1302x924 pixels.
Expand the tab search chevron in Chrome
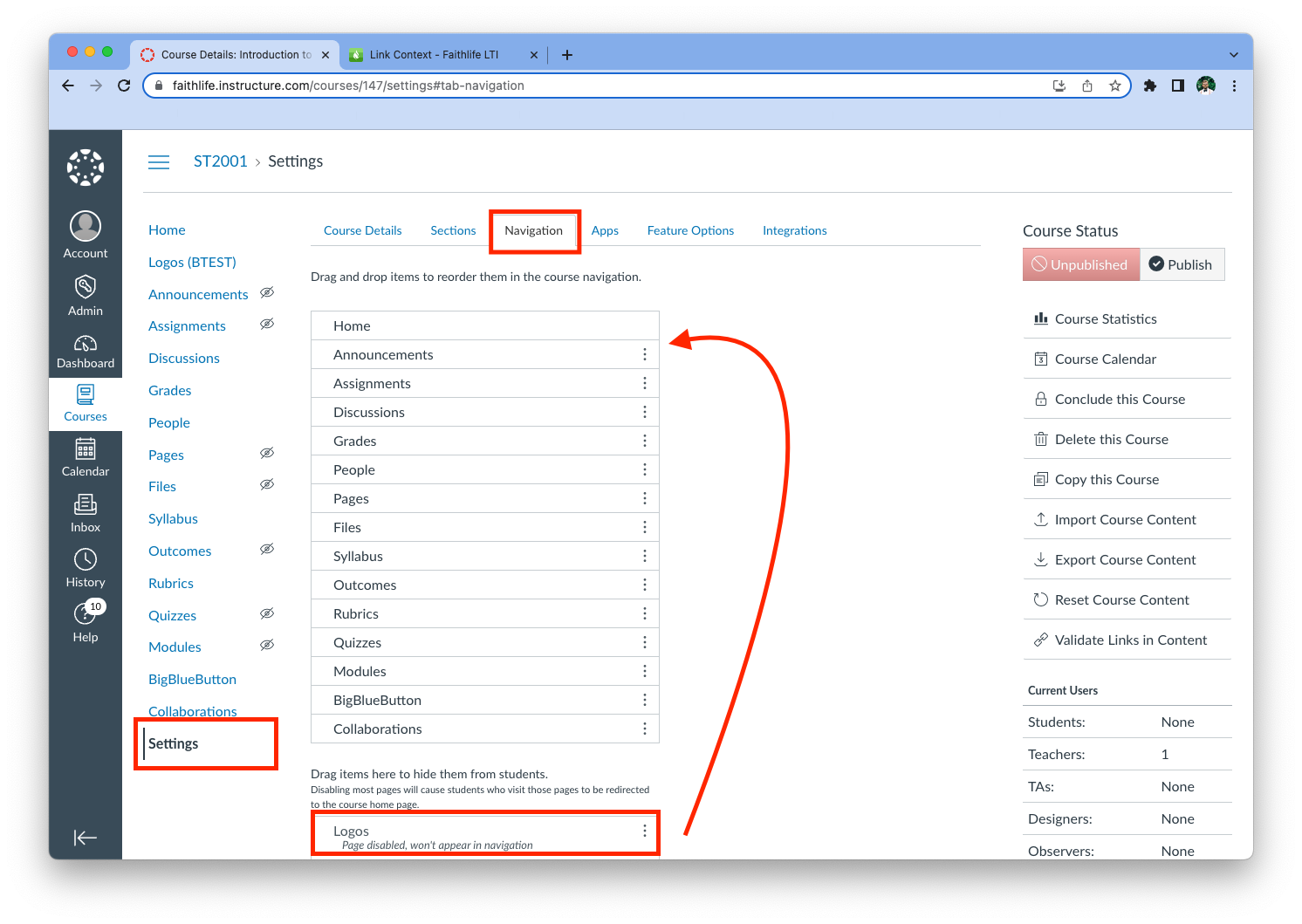point(1234,55)
